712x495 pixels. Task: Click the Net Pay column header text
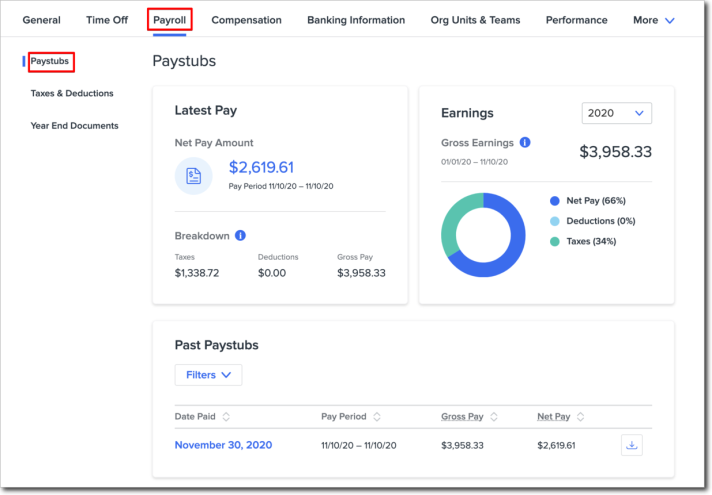point(554,416)
